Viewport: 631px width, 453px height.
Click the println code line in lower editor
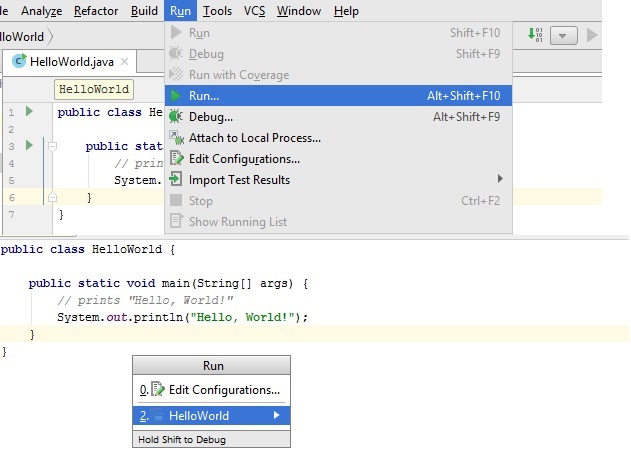182,317
